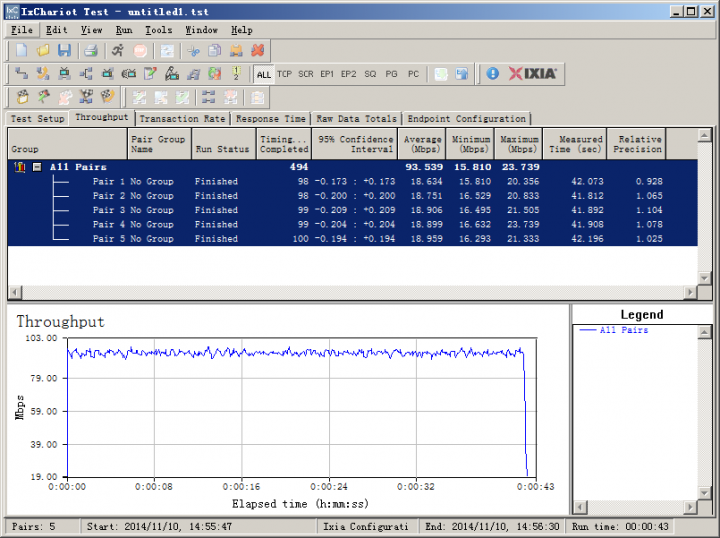
Task: Click the IXIA logo
Action: click(x=533, y=73)
